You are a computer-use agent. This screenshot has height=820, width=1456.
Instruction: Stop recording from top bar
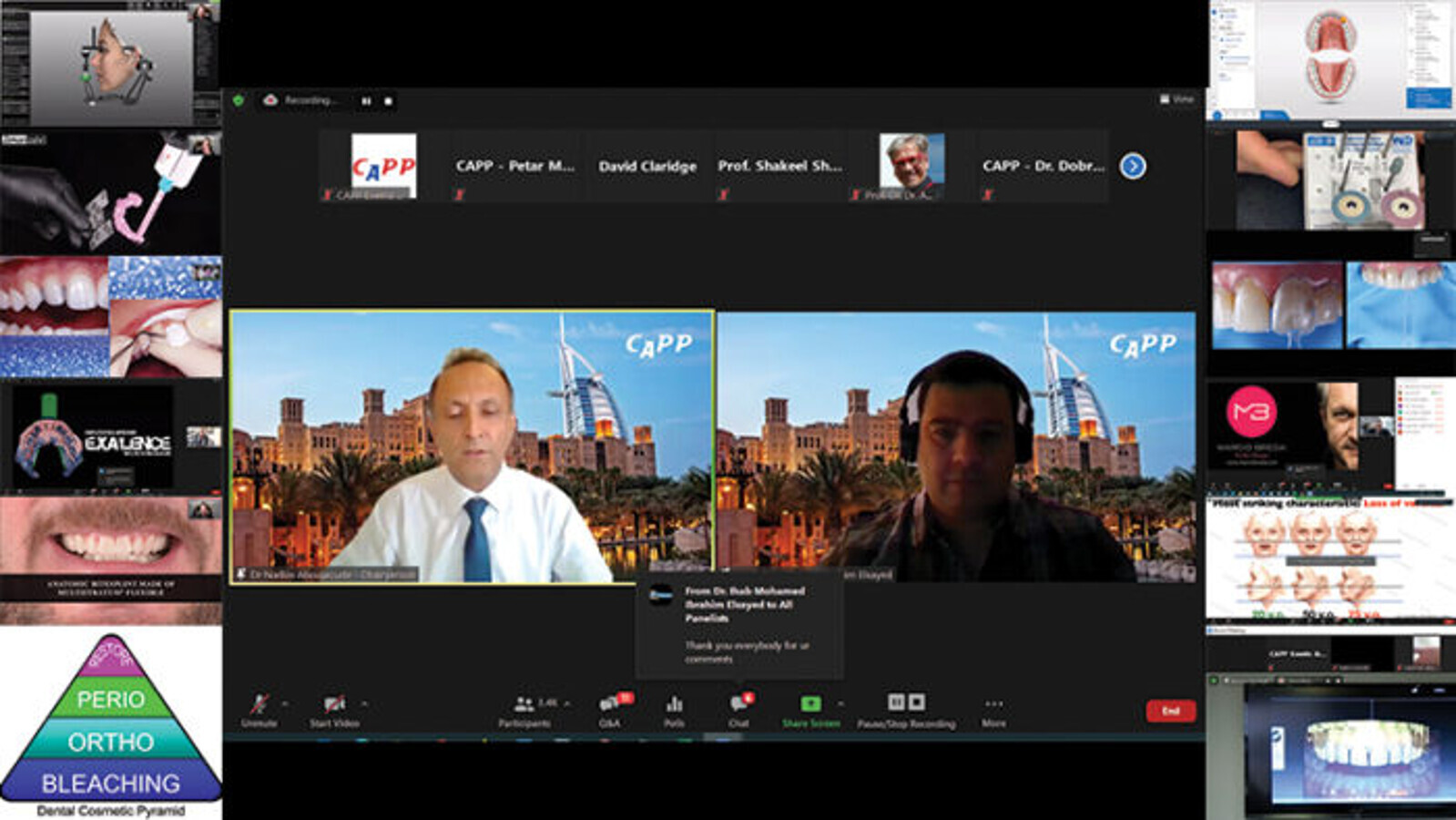tap(388, 101)
